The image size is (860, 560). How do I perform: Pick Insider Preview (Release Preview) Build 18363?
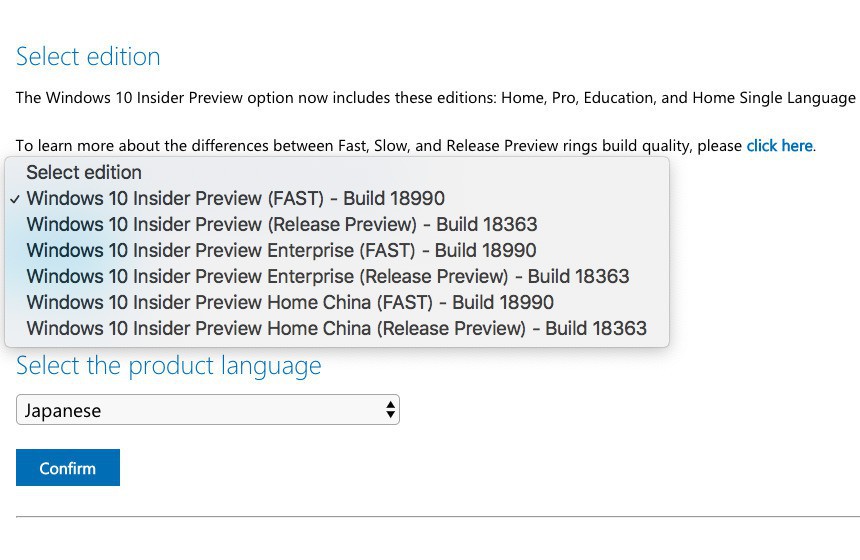281,224
